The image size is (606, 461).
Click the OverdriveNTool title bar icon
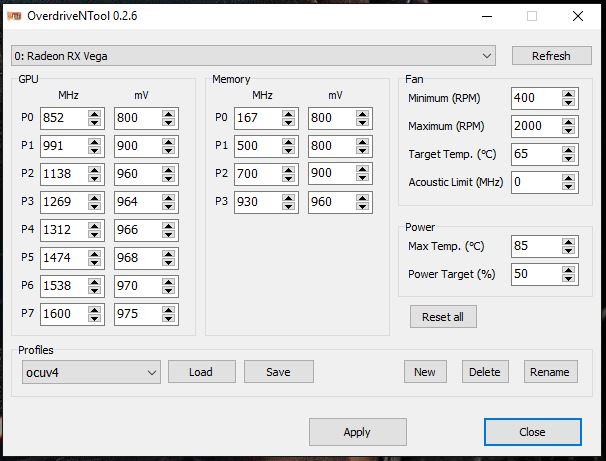14,16
